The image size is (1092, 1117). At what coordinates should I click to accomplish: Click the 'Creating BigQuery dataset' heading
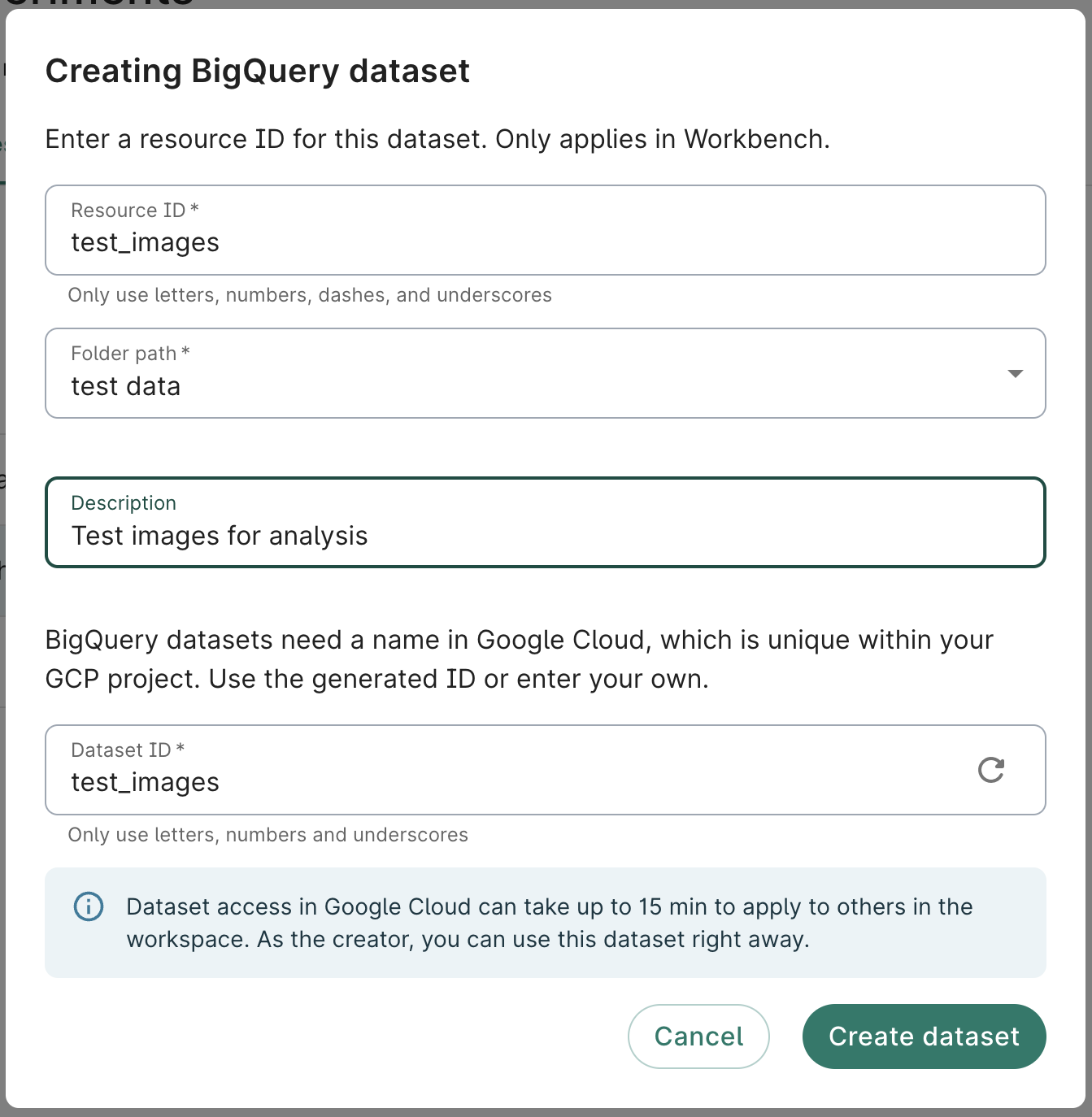click(x=258, y=72)
